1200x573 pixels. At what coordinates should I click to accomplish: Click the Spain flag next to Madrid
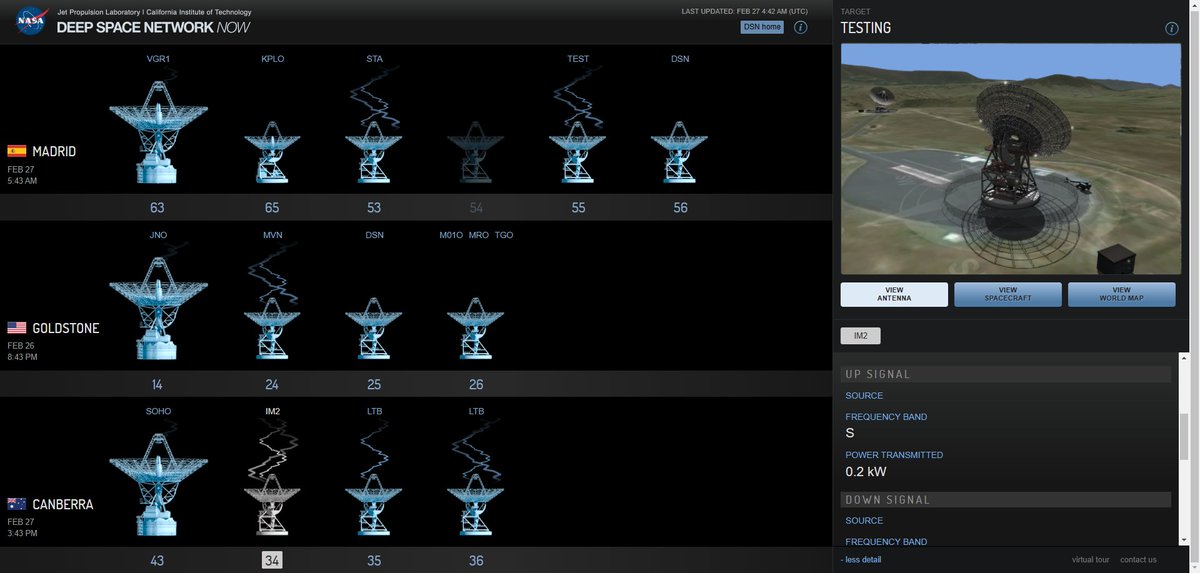tap(16, 151)
